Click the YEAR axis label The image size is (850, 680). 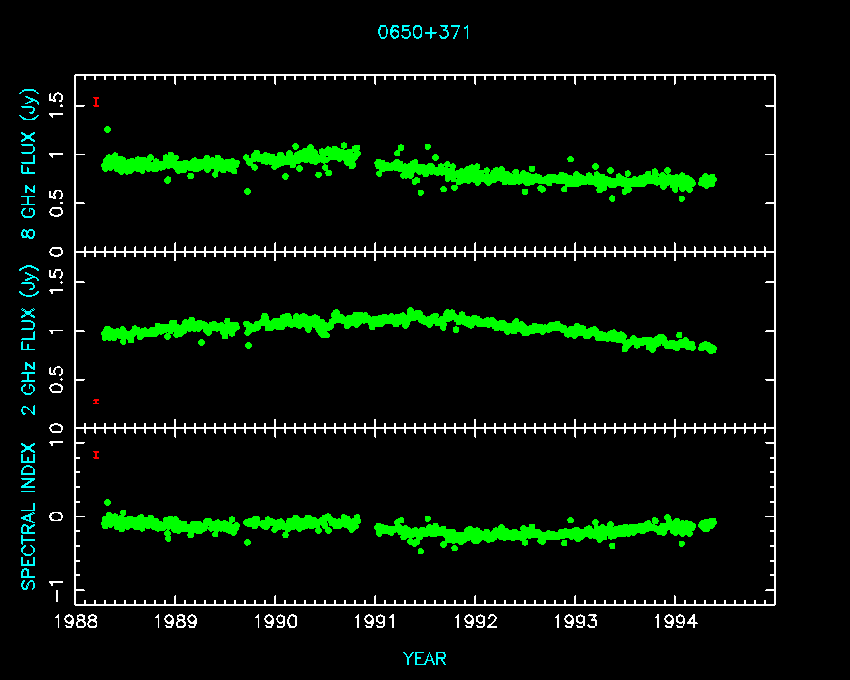coord(424,658)
